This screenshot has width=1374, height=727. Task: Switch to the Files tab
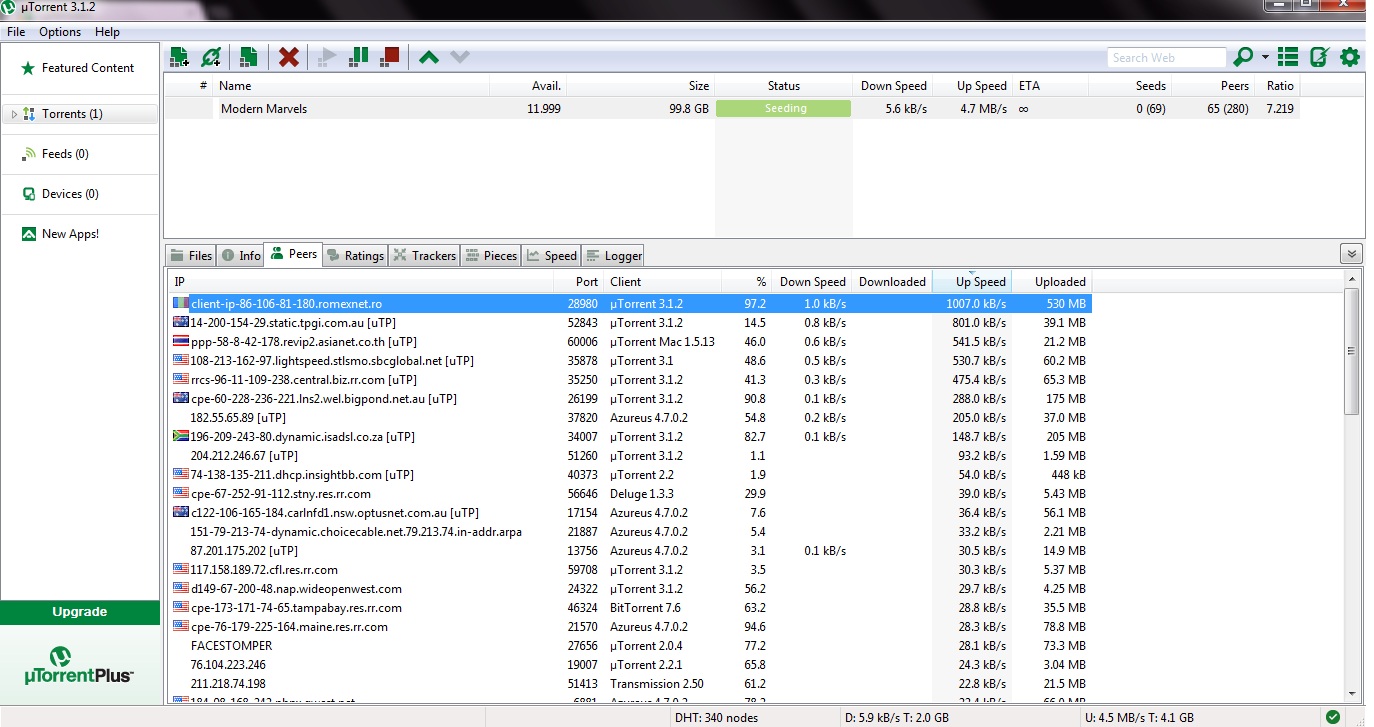(191, 256)
